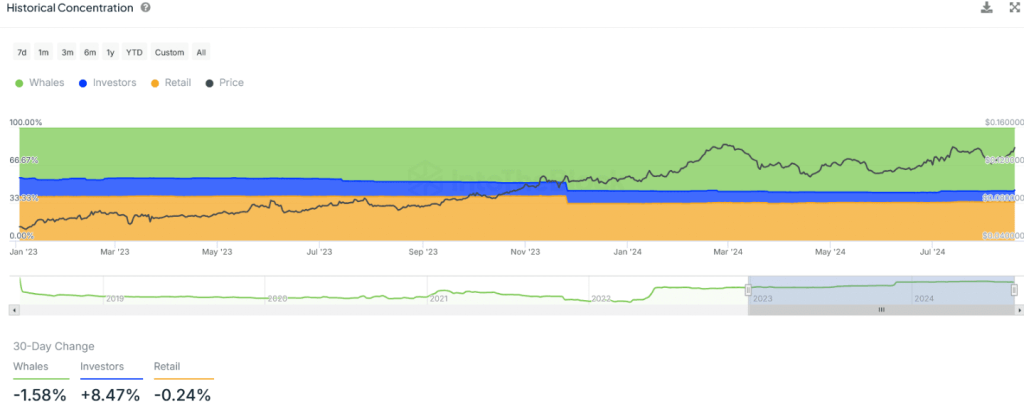Expand chart to fullscreen
Viewport: 1024px width, 416px height.
(x=1015, y=7)
